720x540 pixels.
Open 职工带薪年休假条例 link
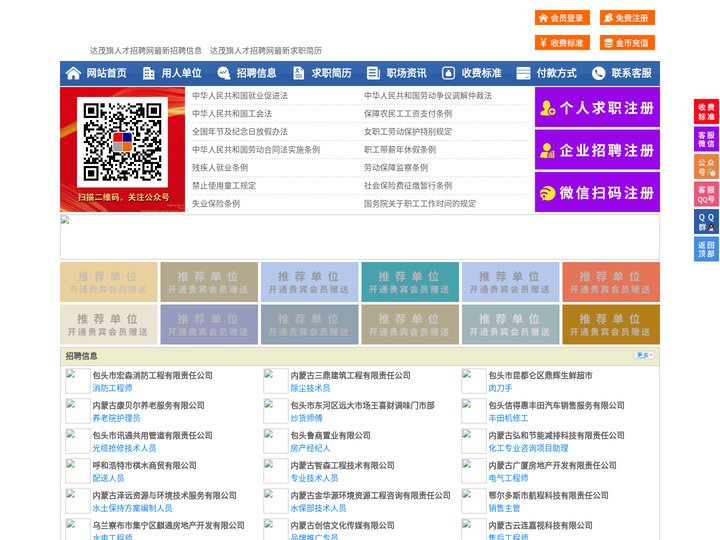[x=400, y=150]
